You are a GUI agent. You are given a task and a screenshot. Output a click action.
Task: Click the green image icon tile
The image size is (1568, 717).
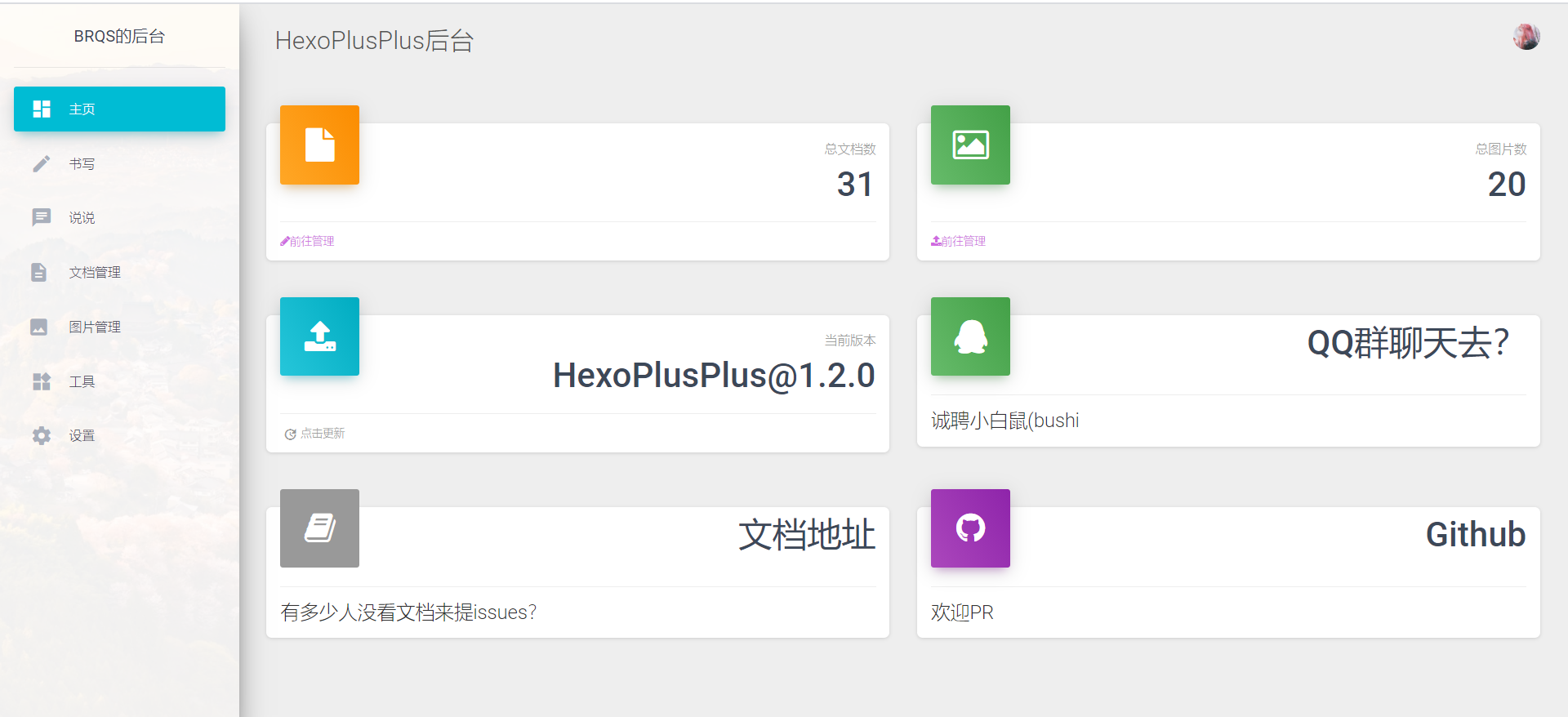pyautogui.click(x=970, y=145)
